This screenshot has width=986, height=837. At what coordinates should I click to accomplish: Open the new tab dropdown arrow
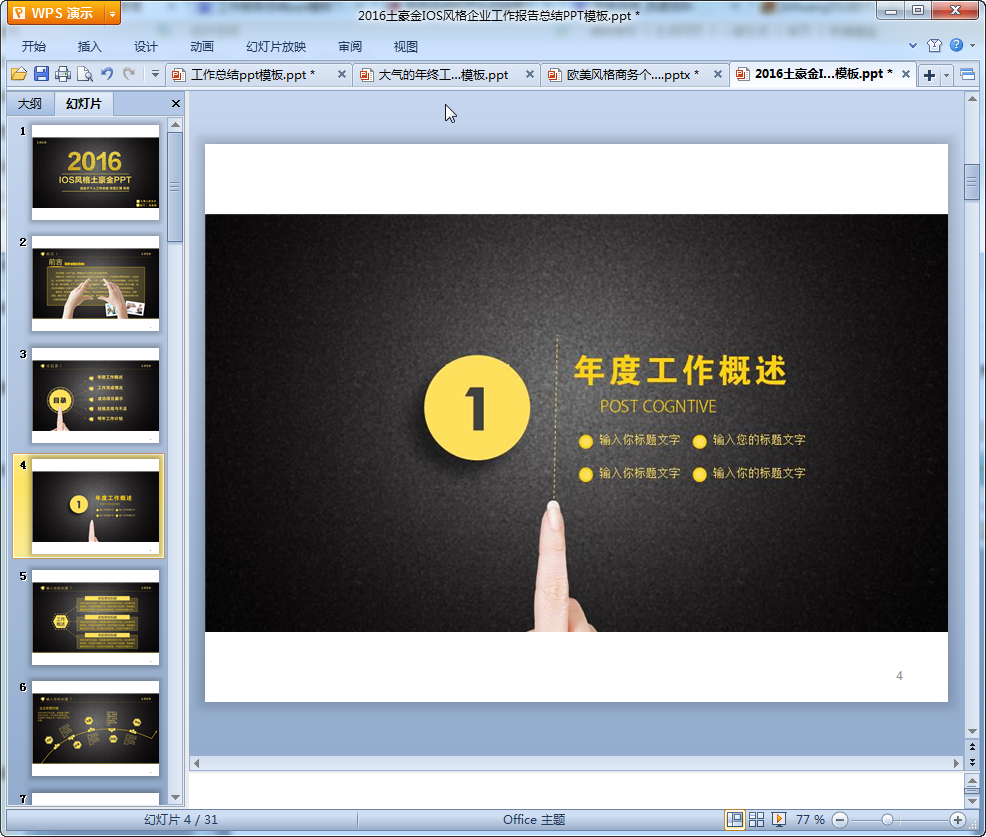click(x=946, y=75)
